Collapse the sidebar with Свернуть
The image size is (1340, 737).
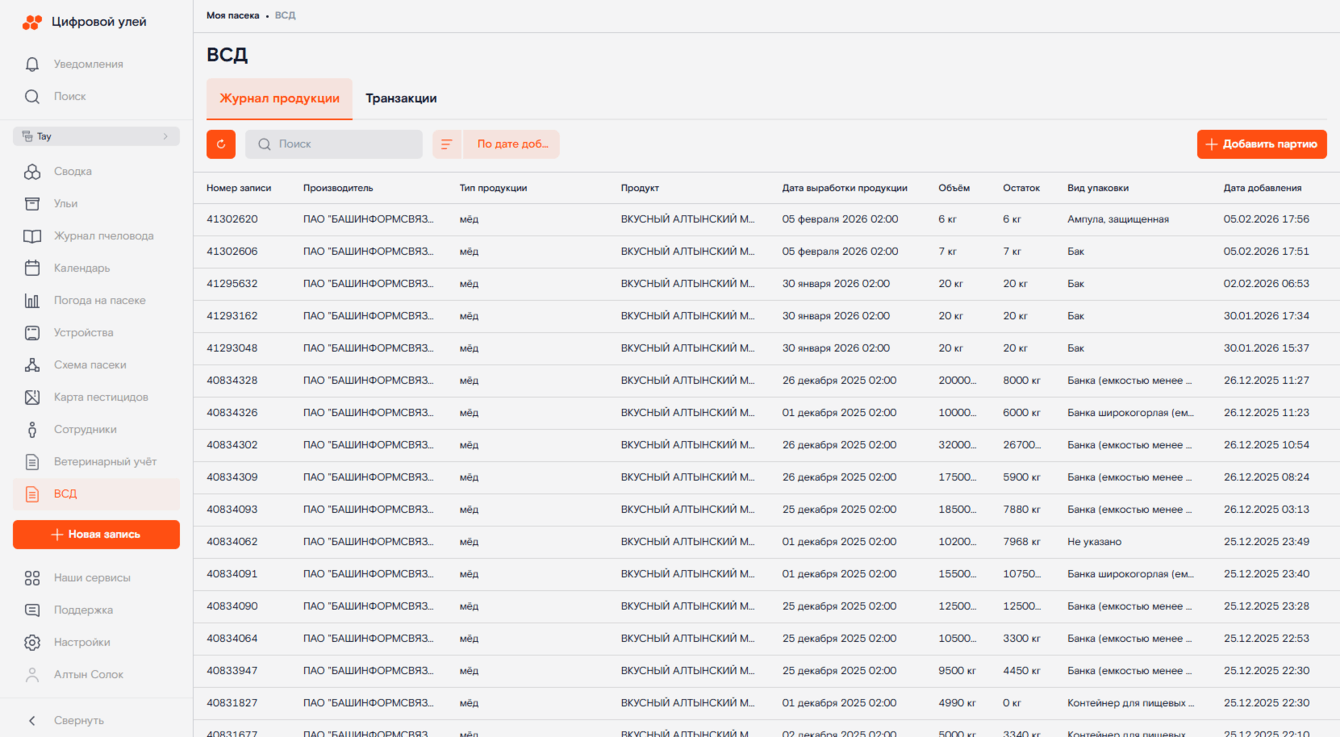coord(78,720)
